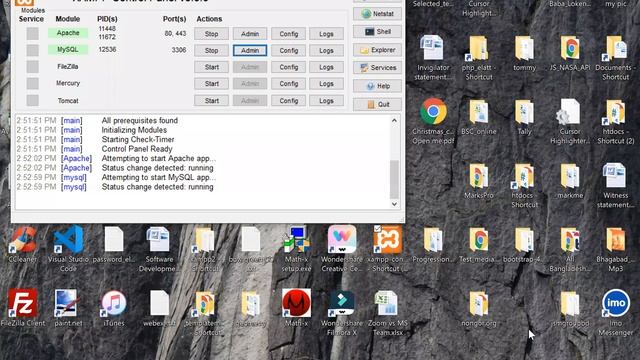The height and width of the screenshot is (360, 640).
Task: Start the Tomcat module
Action: click(211, 100)
